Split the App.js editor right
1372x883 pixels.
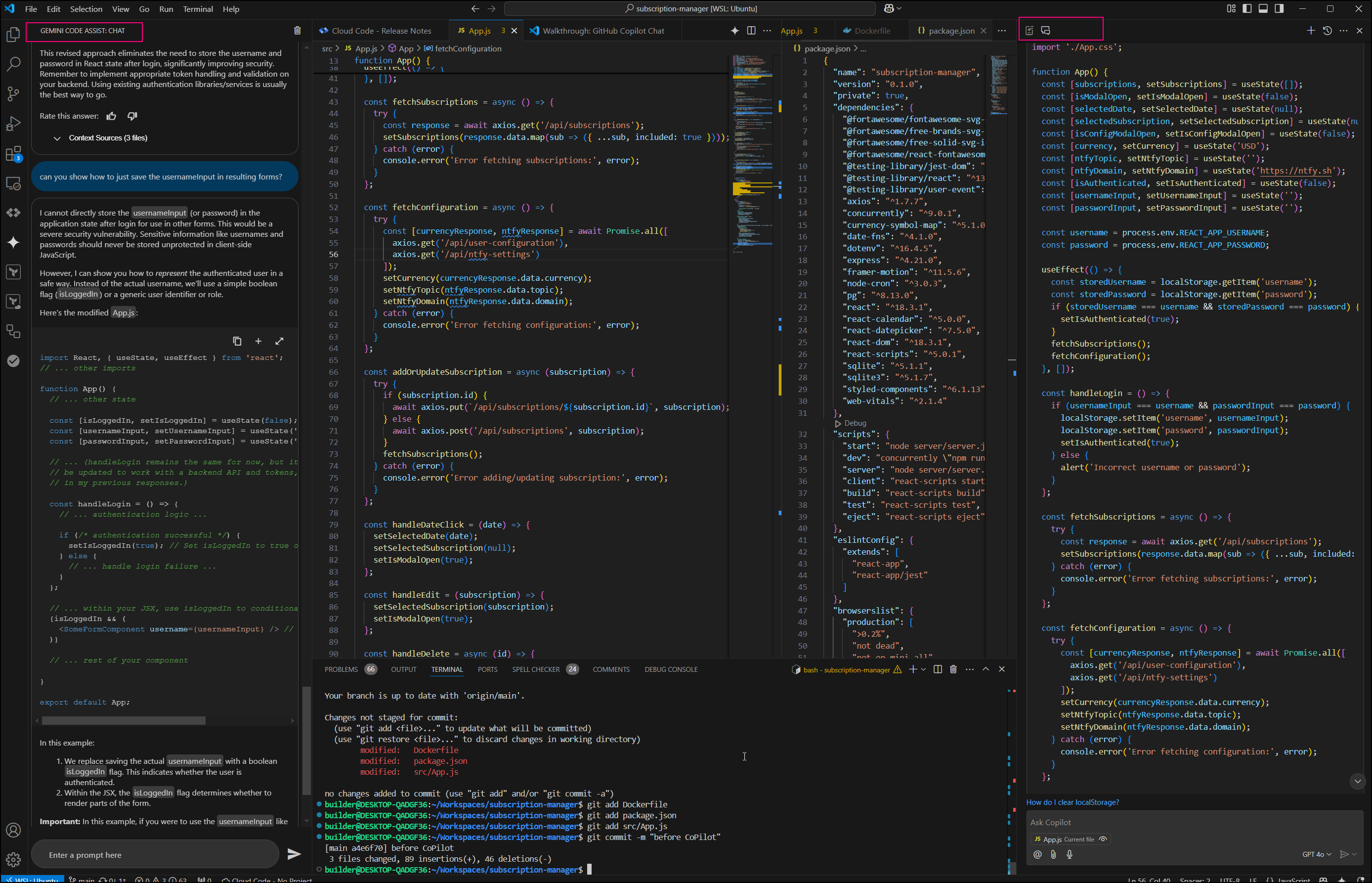click(x=751, y=30)
